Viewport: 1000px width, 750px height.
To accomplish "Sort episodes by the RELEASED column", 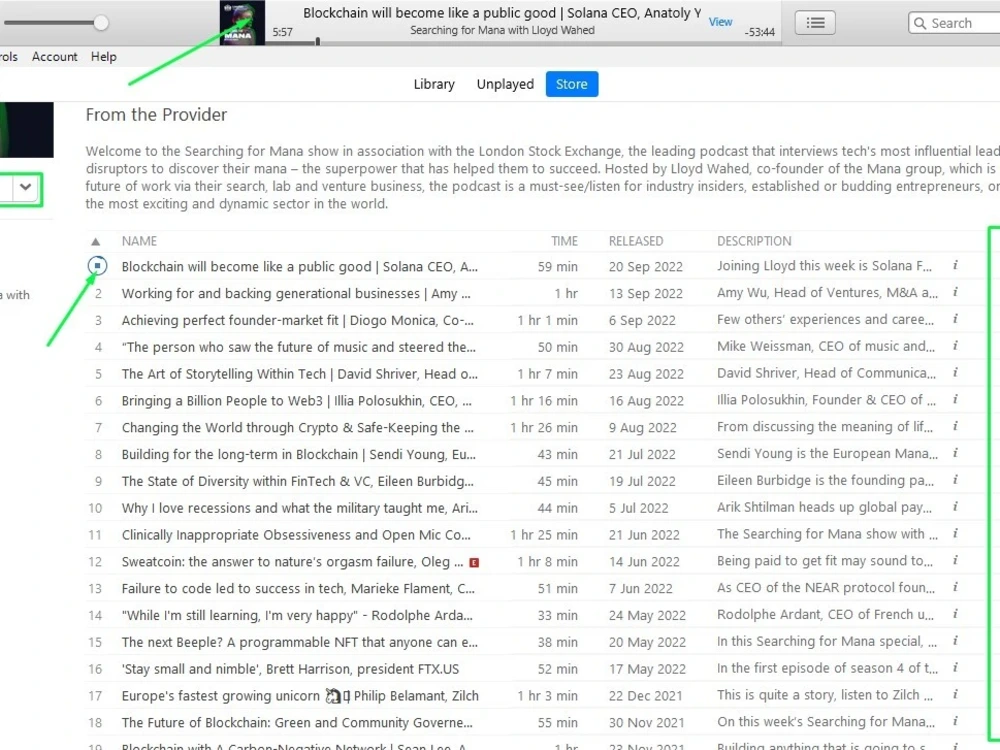I will 636,241.
